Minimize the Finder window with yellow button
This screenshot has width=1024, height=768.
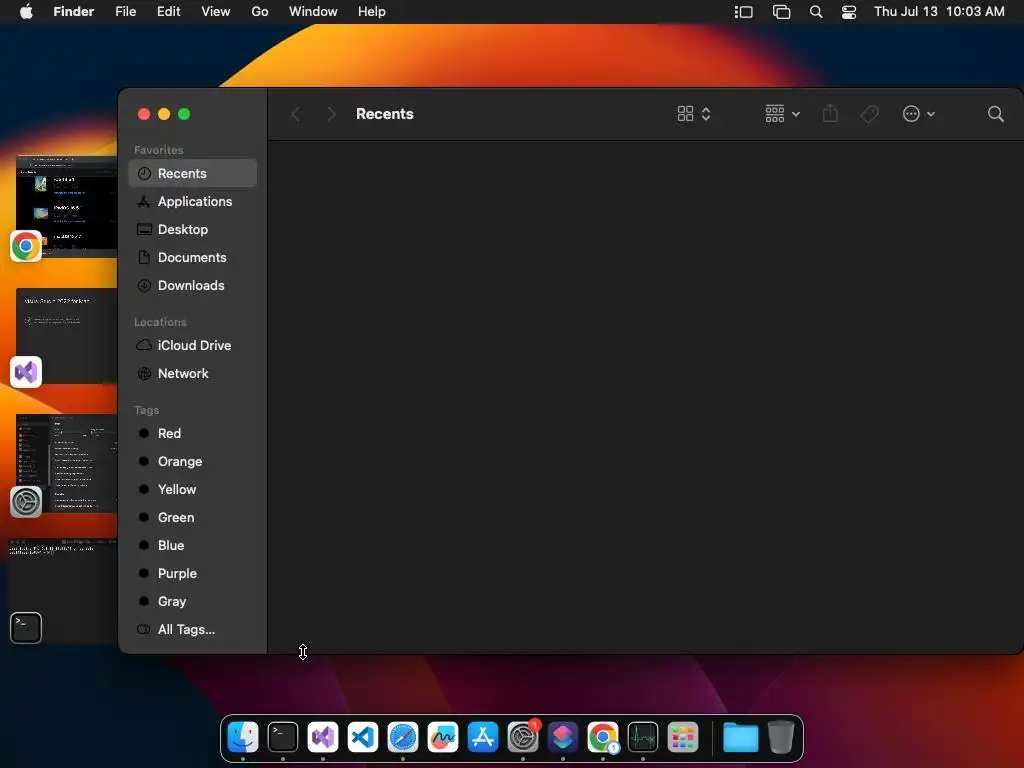[165, 114]
